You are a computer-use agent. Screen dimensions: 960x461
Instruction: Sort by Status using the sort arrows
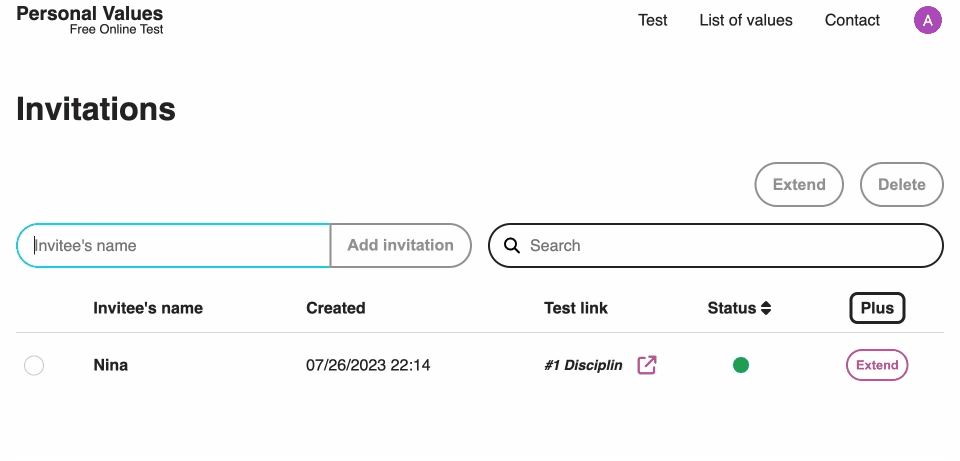pyautogui.click(x=766, y=308)
